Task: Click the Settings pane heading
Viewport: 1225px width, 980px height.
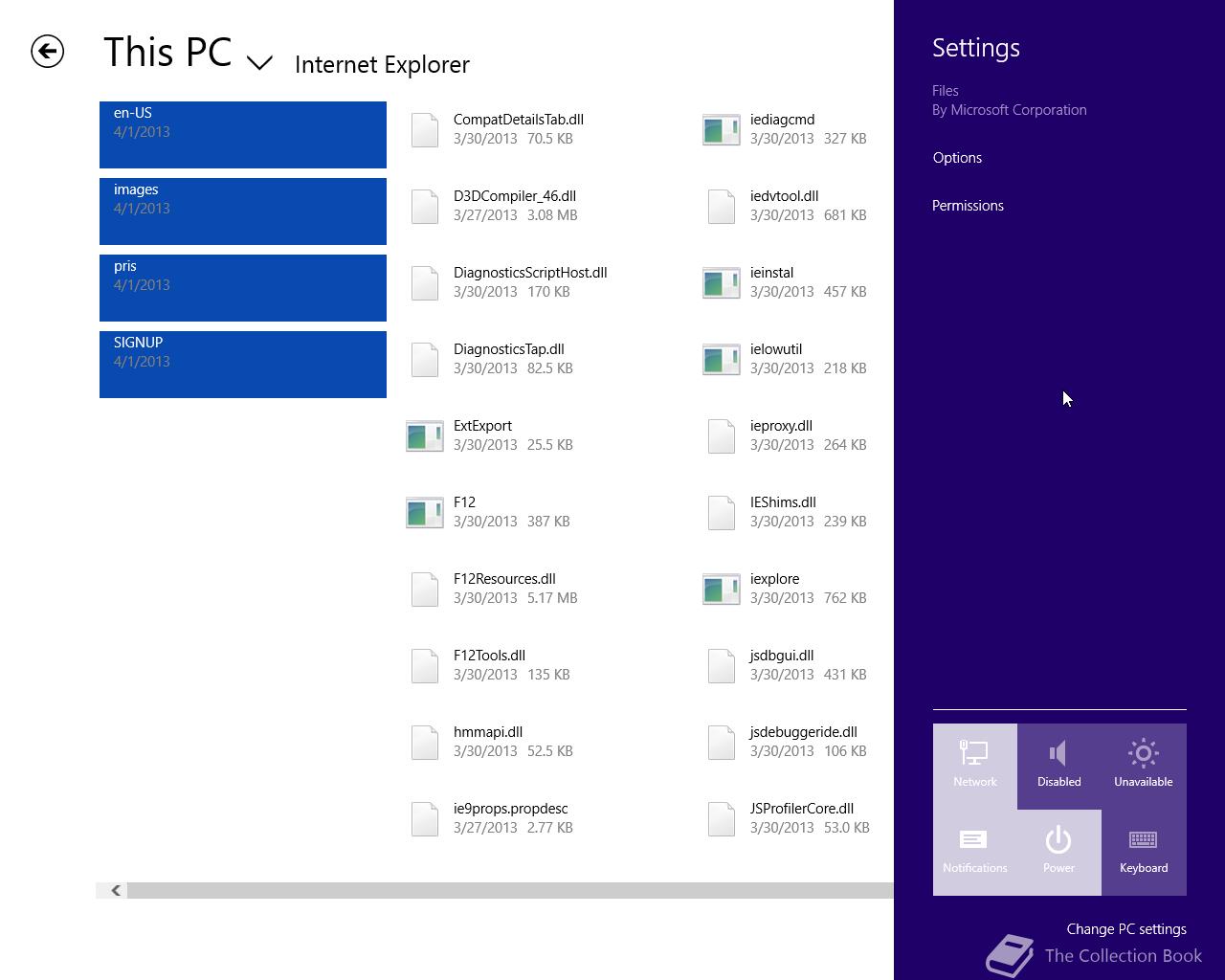Action: pyautogui.click(x=976, y=48)
